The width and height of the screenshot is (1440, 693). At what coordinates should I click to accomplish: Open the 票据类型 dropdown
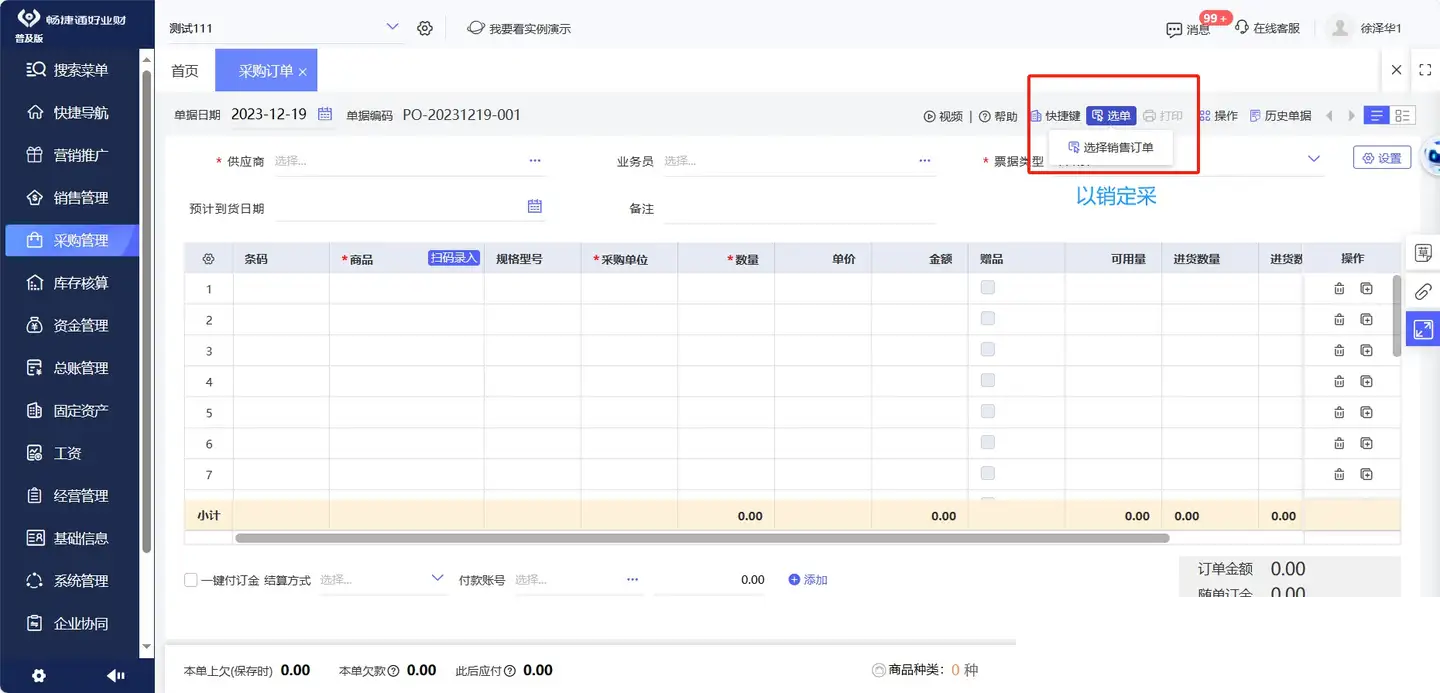pos(1313,159)
